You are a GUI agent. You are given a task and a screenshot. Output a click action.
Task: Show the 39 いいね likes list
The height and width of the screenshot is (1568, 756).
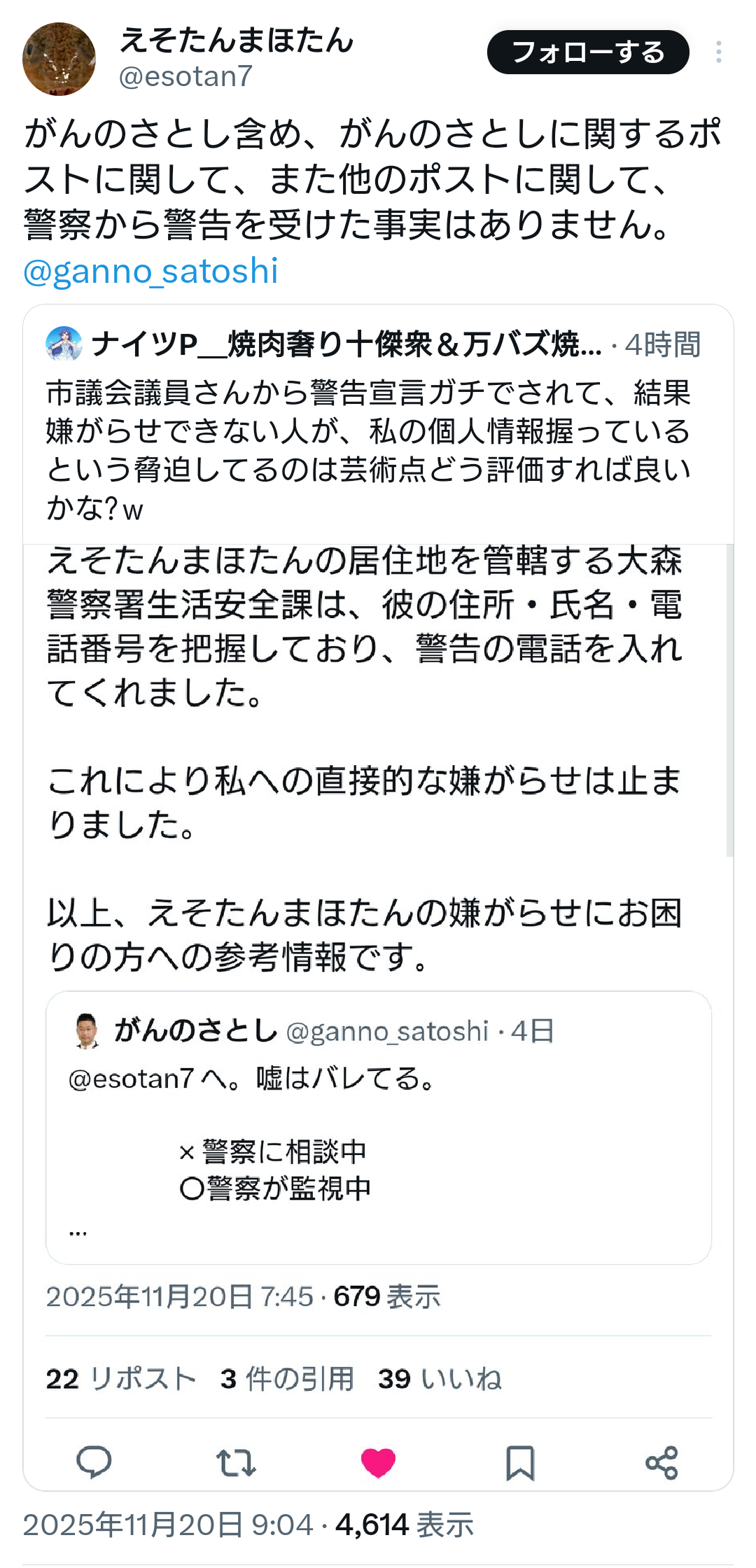[x=440, y=1379]
